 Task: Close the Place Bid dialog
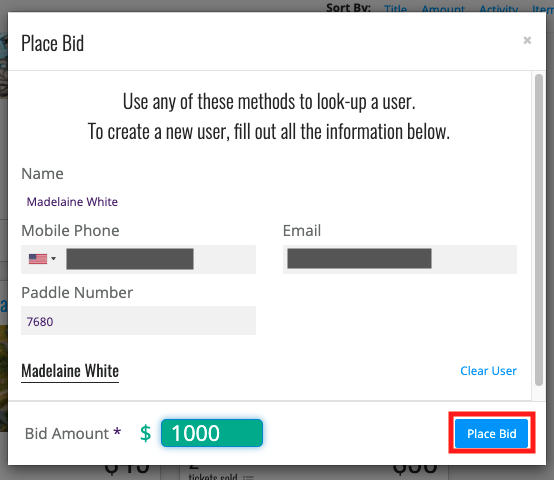coord(527,40)
